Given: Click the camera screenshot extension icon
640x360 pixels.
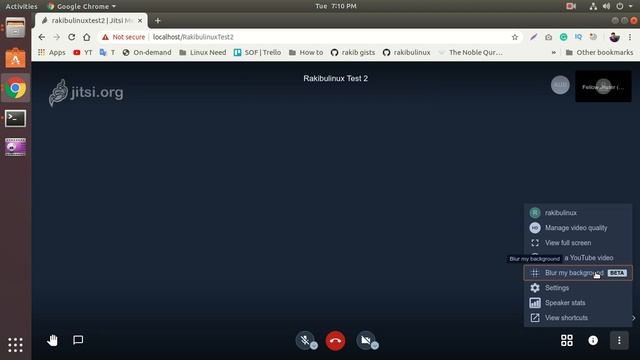Looking at the screenshot, I should tap(549, 37).
